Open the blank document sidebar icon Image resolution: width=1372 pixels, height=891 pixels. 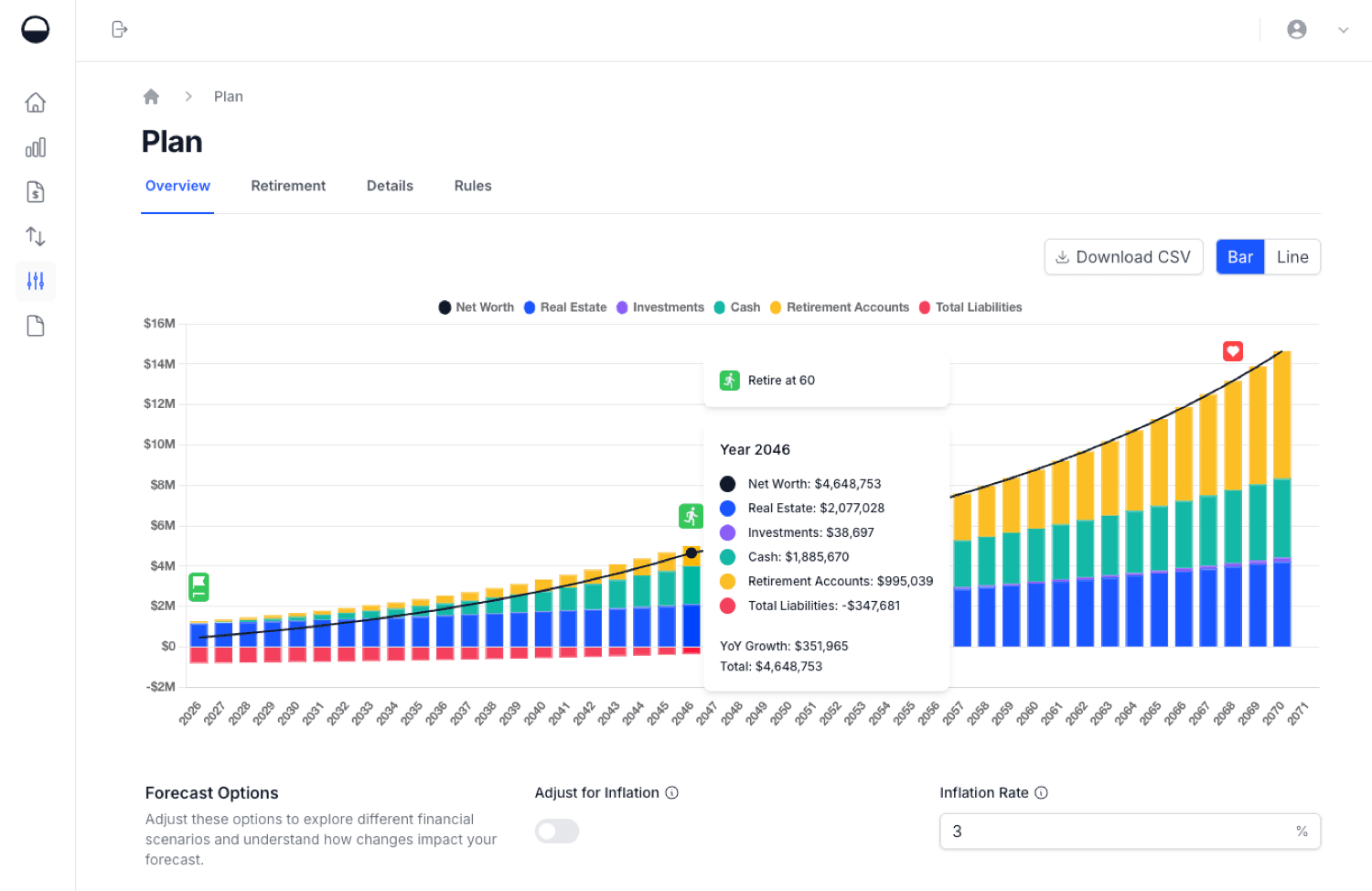[36, 326]
